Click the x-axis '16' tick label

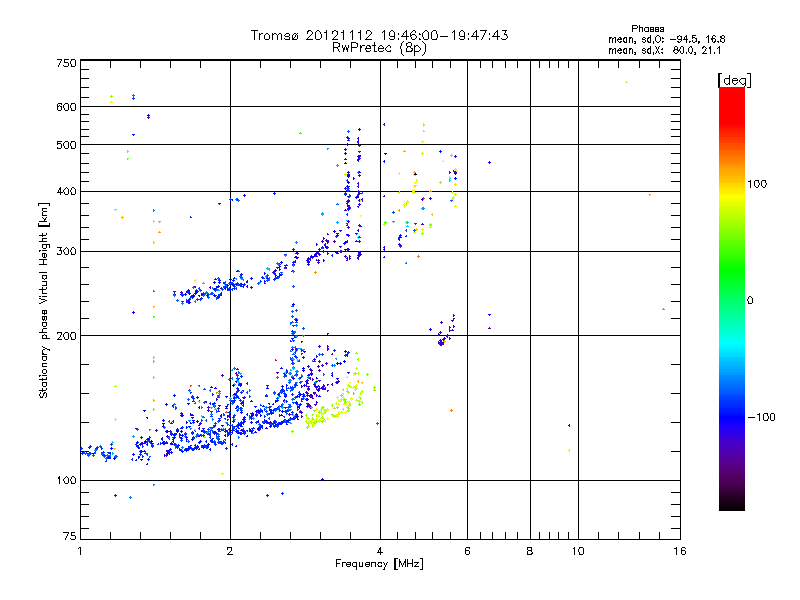click(x=680, y=551)
